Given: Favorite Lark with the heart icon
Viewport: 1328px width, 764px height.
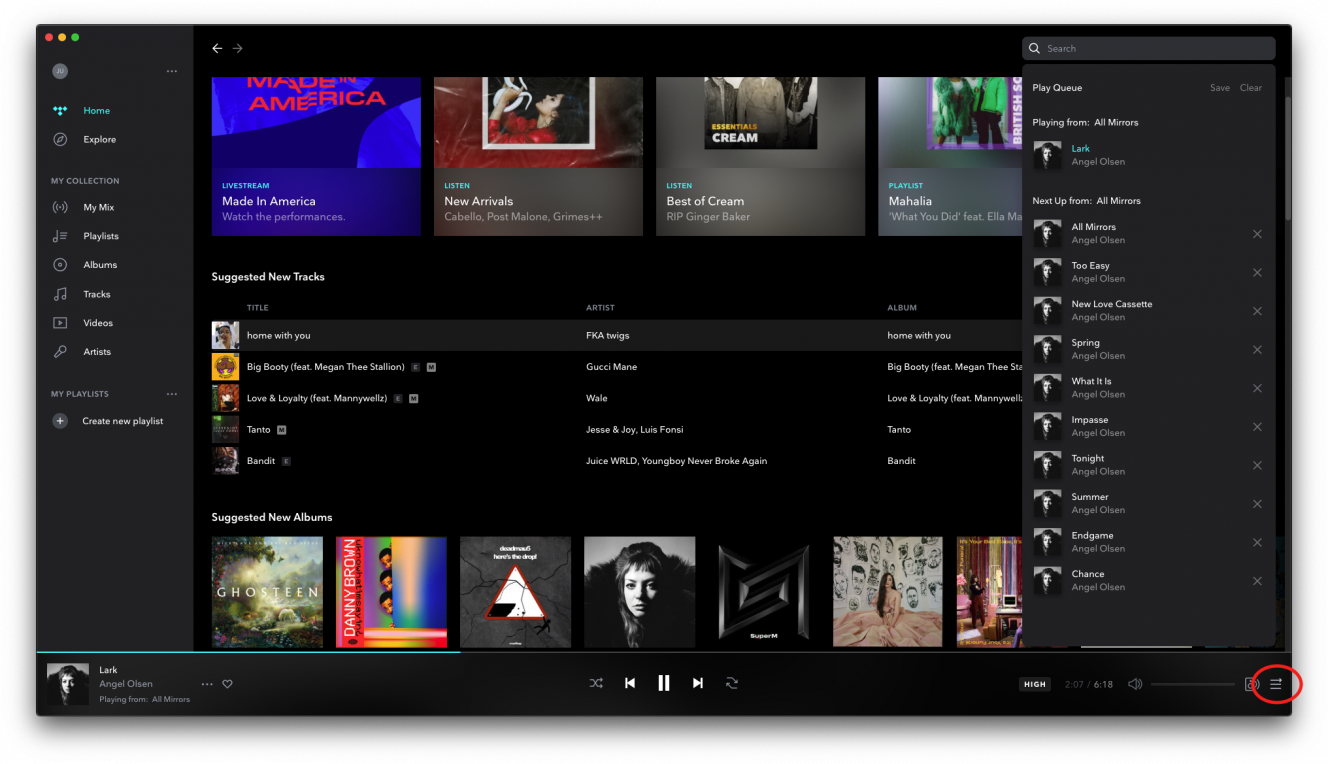Looking at the screenshot, I should [227, 684].
